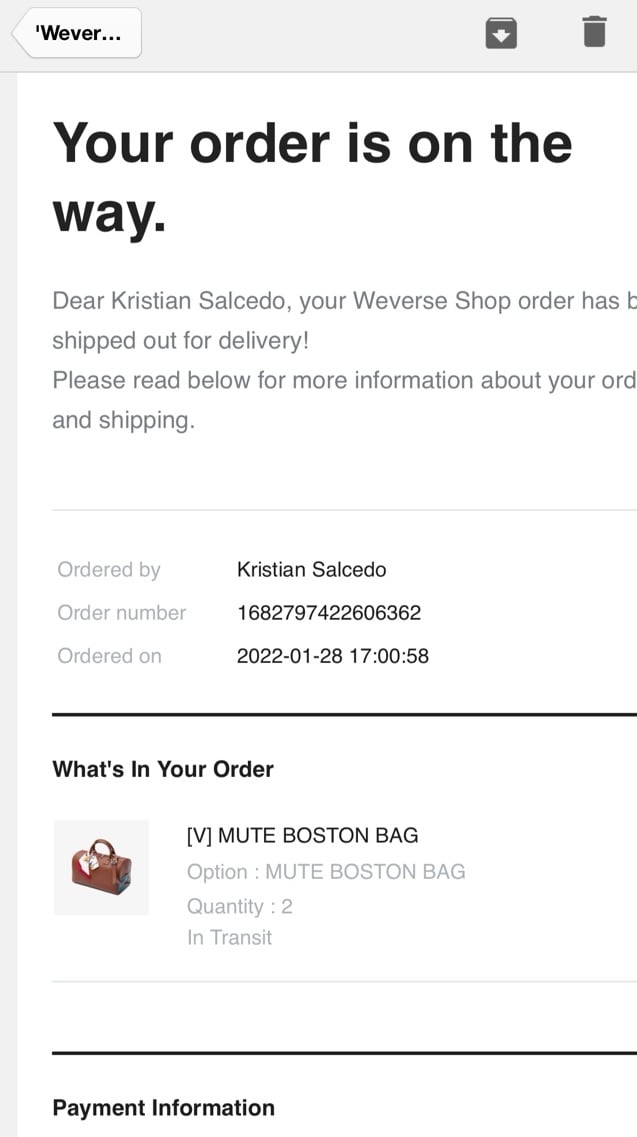
Task: Tap the "shipped out for delivery!" text
Action: [181, 341]
